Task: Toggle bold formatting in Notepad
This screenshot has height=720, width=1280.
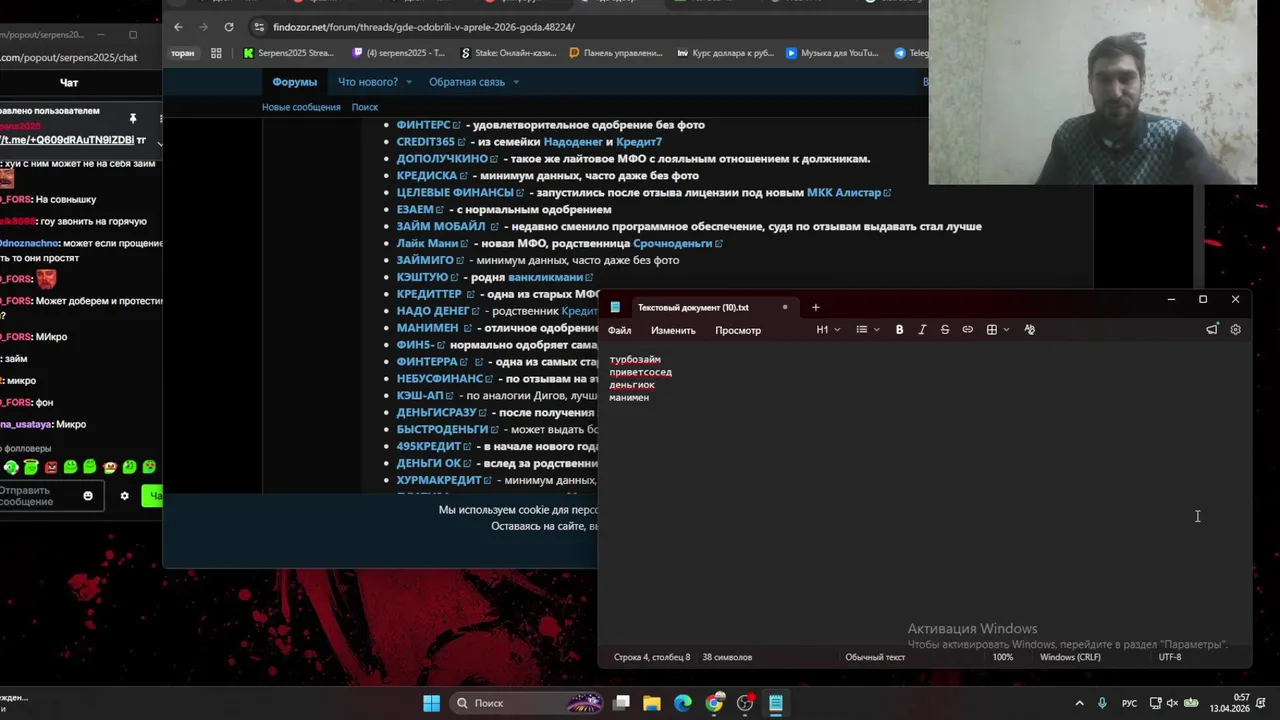Action: tap(899, 330)
